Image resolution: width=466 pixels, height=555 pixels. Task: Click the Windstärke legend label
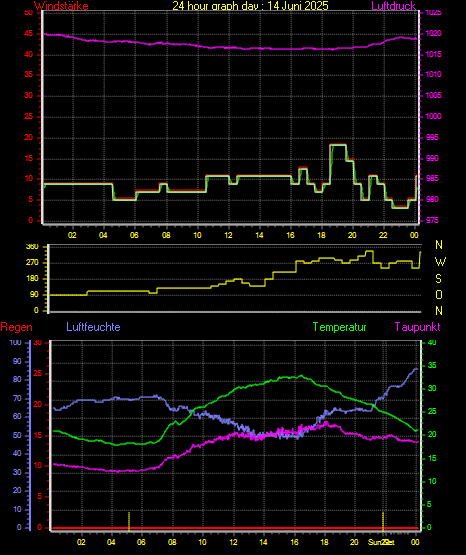point(61,6)
